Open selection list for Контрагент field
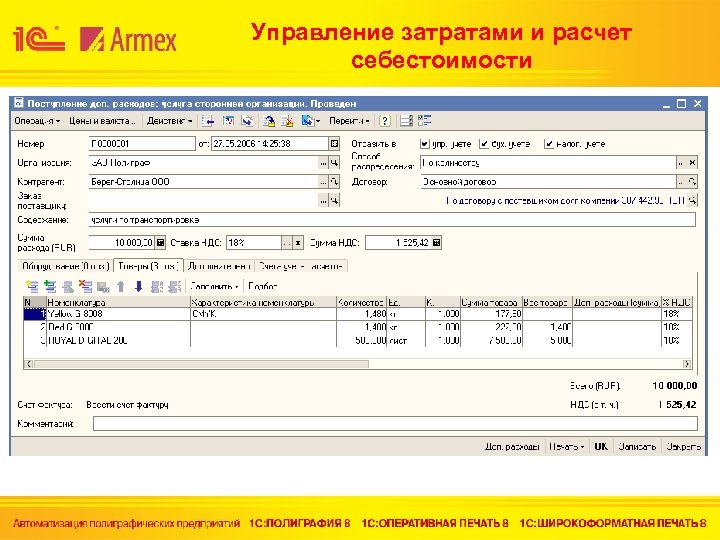Screen dimensions: 720x540 point(324,181)
